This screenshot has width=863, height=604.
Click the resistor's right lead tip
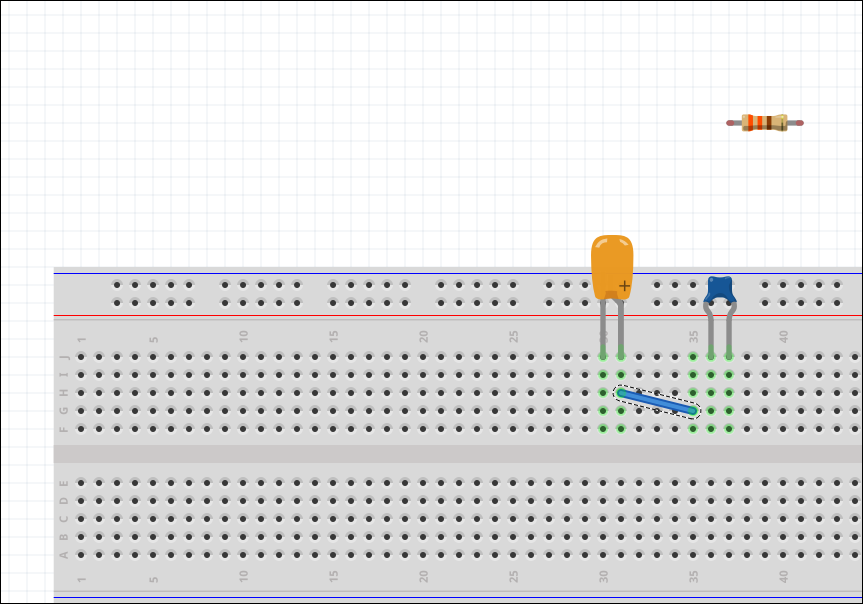800,123
